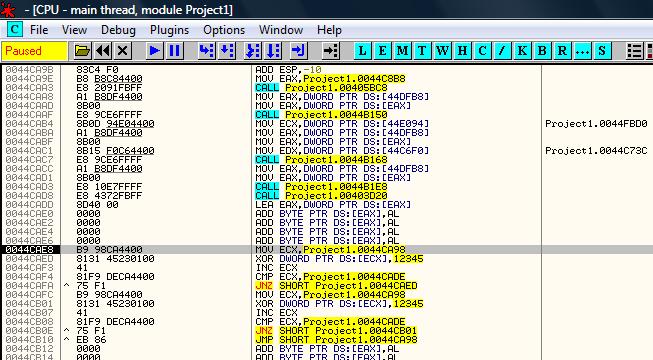Click the Trace into toolbar icon
Image resolution: width=653 pixels, height=360 pixels.
click(253, 51)
